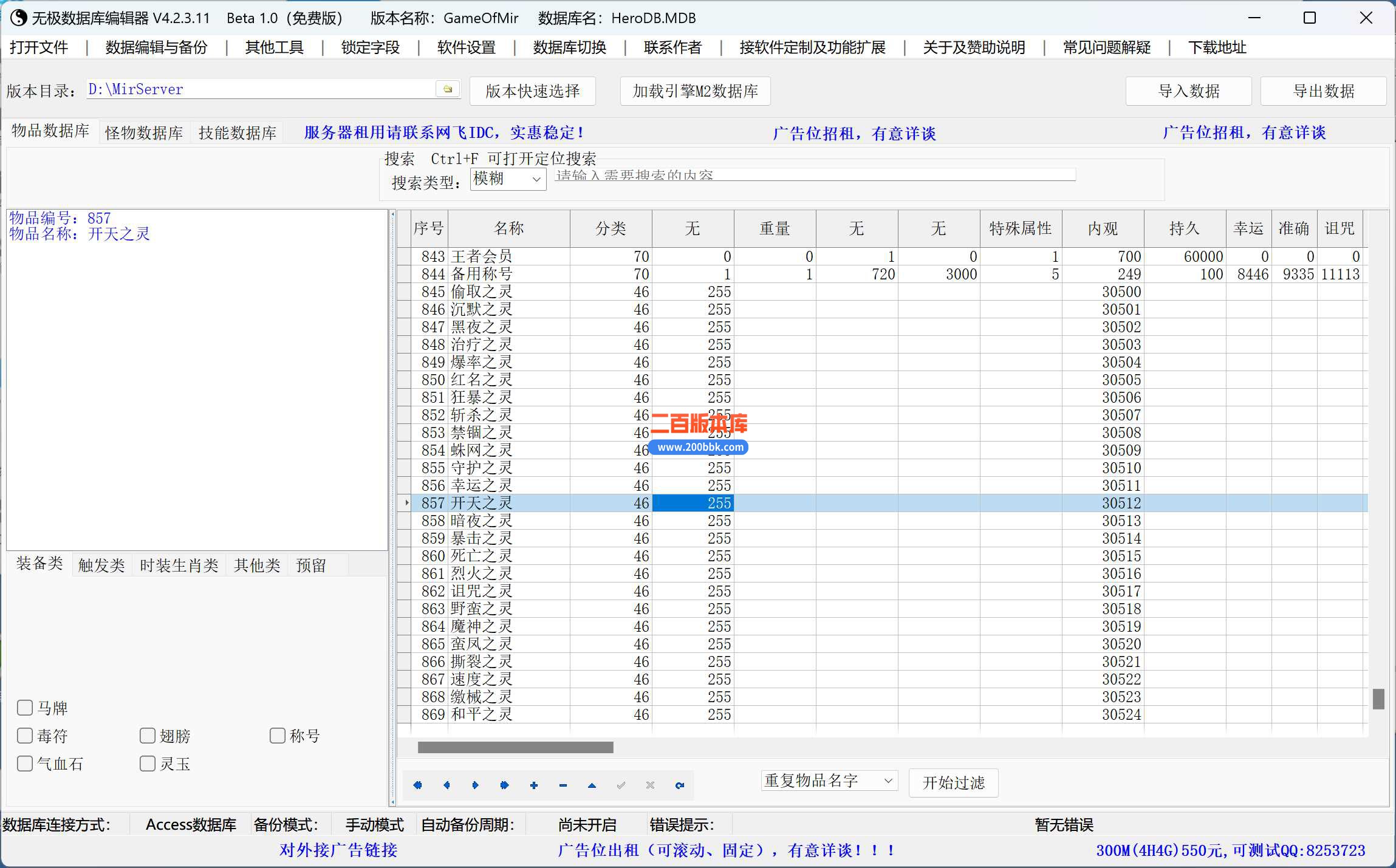Open the 关于及赞助说明 menu
The height and width of the screenshot is (868, 1396).
point(974,47)
